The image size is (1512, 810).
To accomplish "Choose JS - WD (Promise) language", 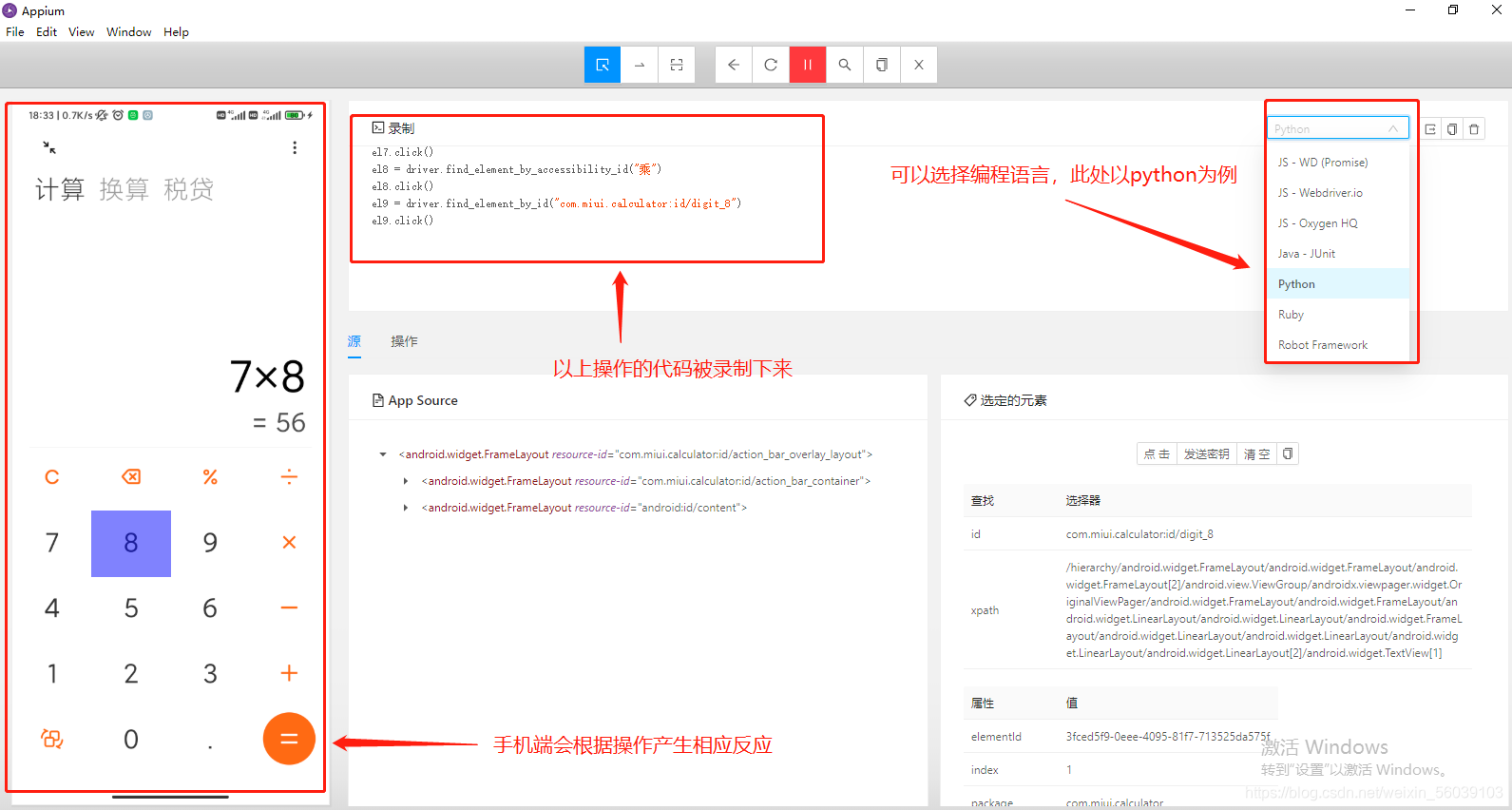I will 1338,163.
